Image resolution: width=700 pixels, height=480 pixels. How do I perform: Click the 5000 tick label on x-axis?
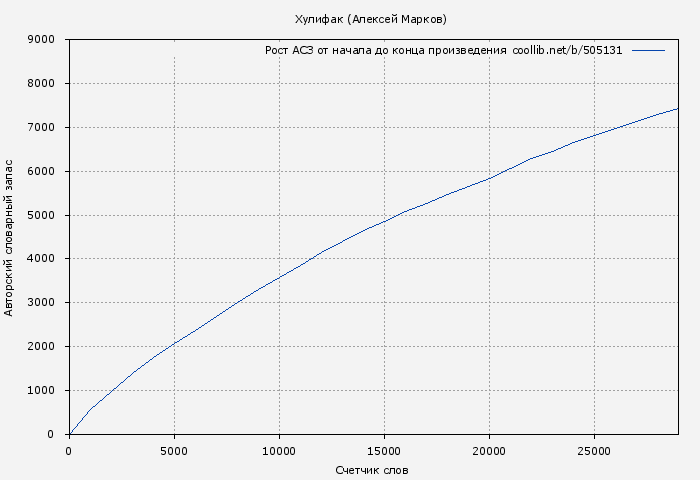click(174, 450)
